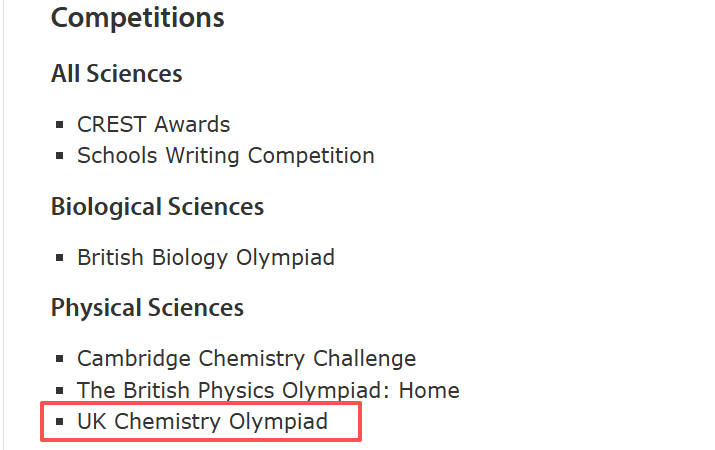Image resolution: width=715 pixels, height=450 pixels.
Task: Click the word "Home" in the Physics Olympiad link
Action: (429, 391)
